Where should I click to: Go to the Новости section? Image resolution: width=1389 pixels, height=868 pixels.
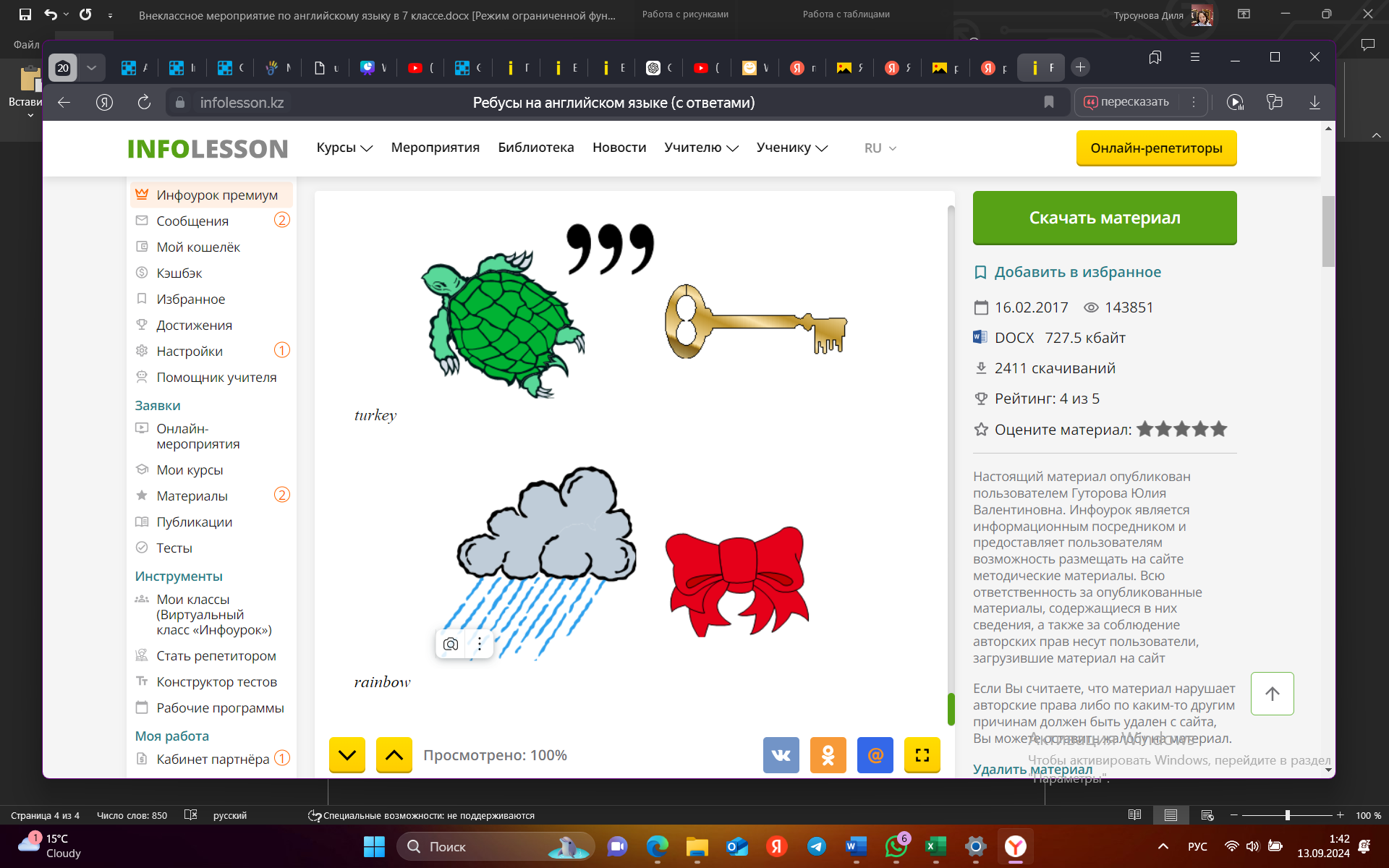[619, 148]
